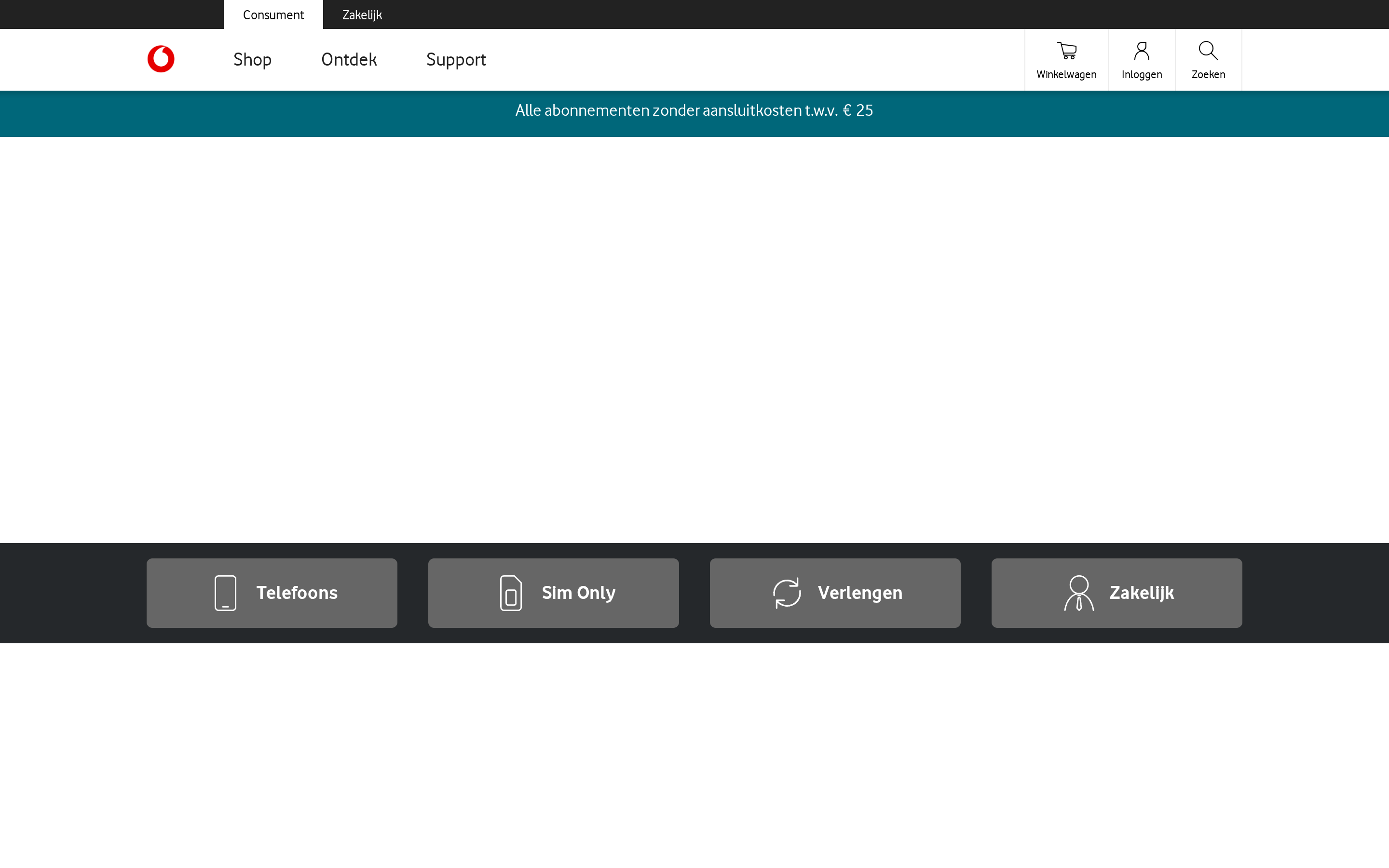Viewport: 1389px width, 868px height.
Task: Click the person silhouette above Inloggen
Action: 1142,51
